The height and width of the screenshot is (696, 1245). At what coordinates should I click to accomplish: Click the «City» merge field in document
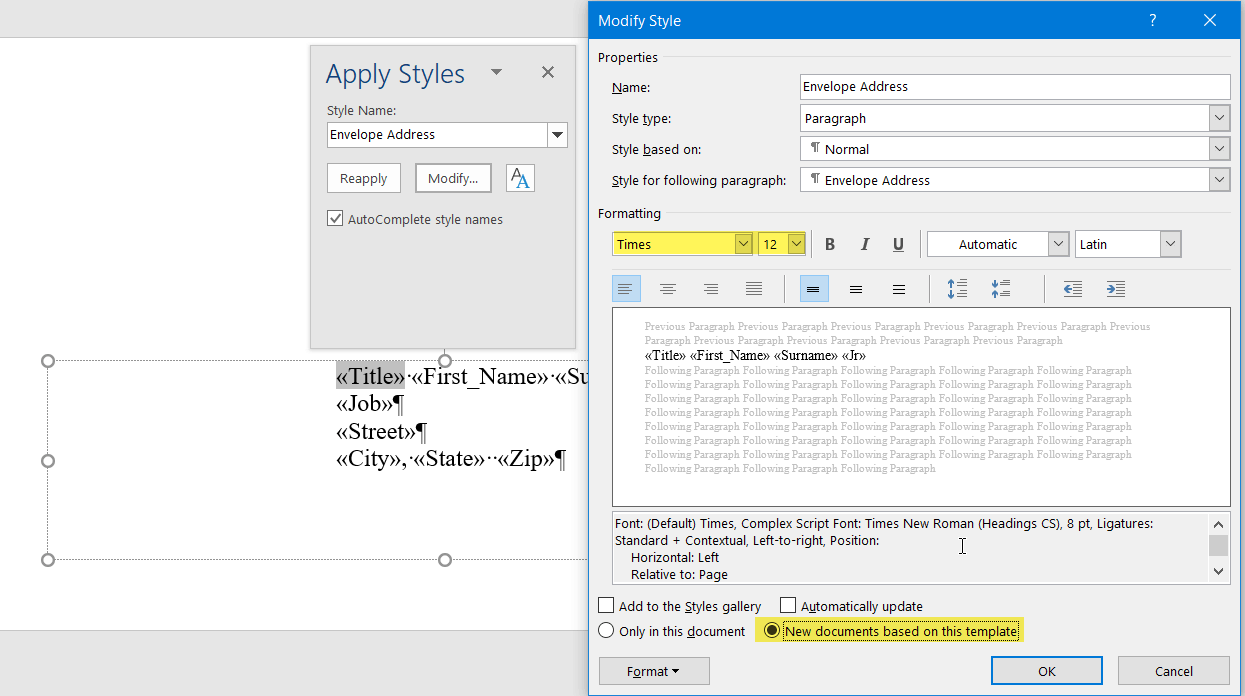[x=368, y=460]
